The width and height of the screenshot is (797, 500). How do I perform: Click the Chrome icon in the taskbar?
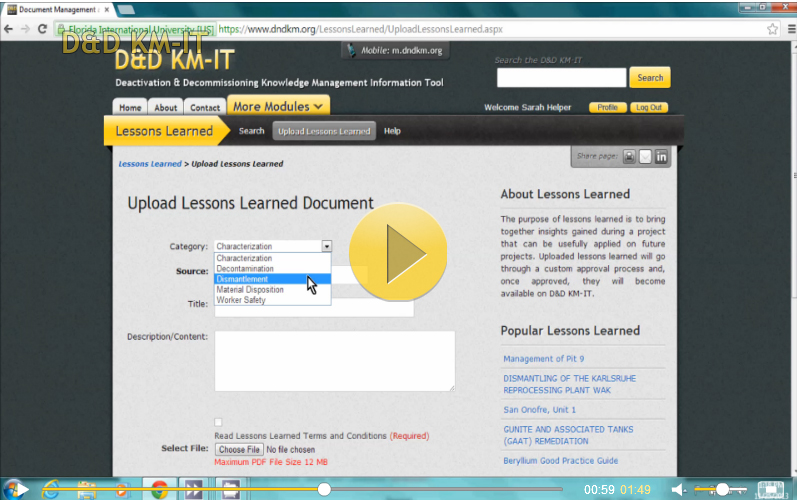pyautogui.click(x=159, y=490)
